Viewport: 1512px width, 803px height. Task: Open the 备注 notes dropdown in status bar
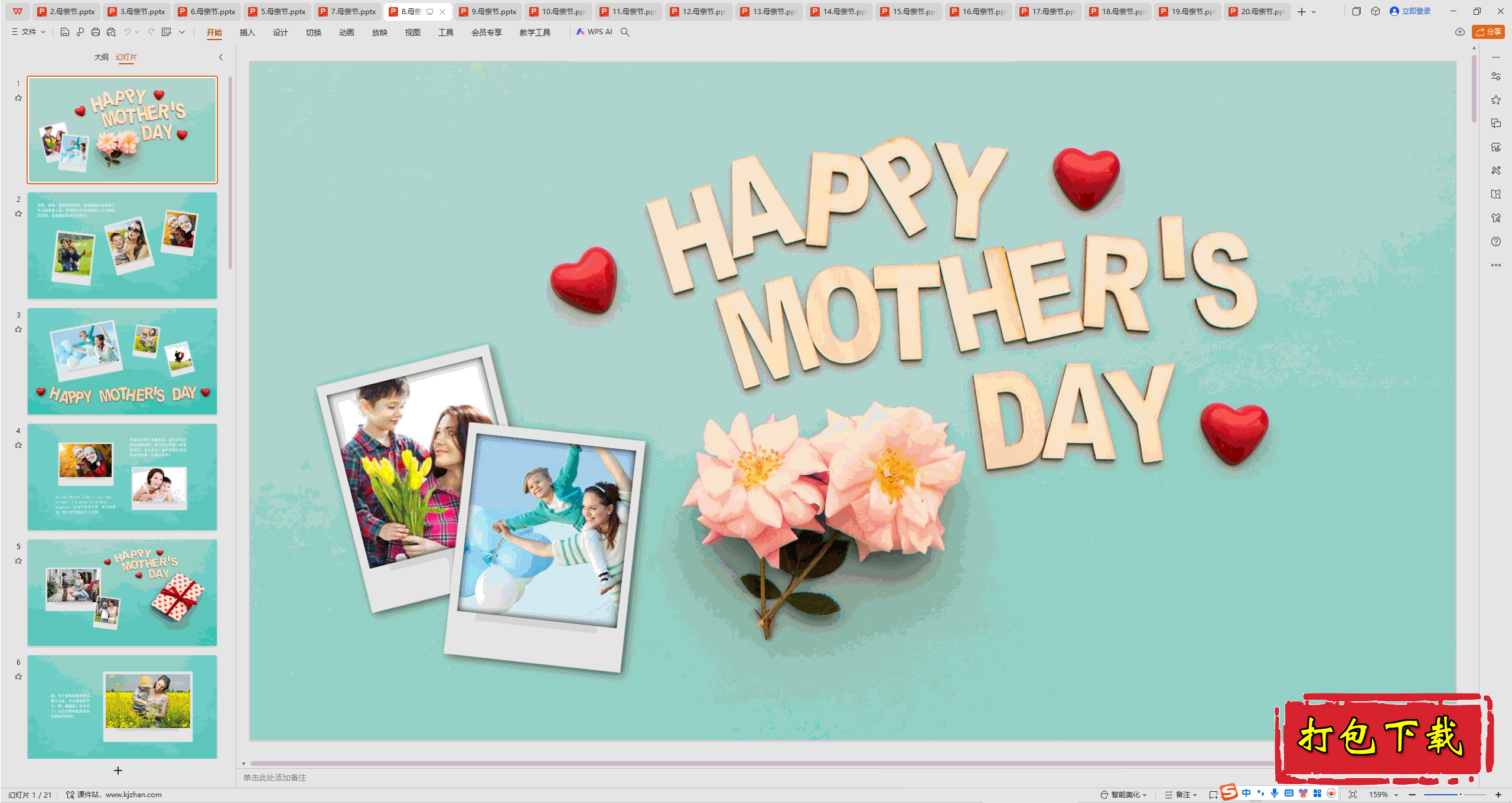pos(1181,795)
